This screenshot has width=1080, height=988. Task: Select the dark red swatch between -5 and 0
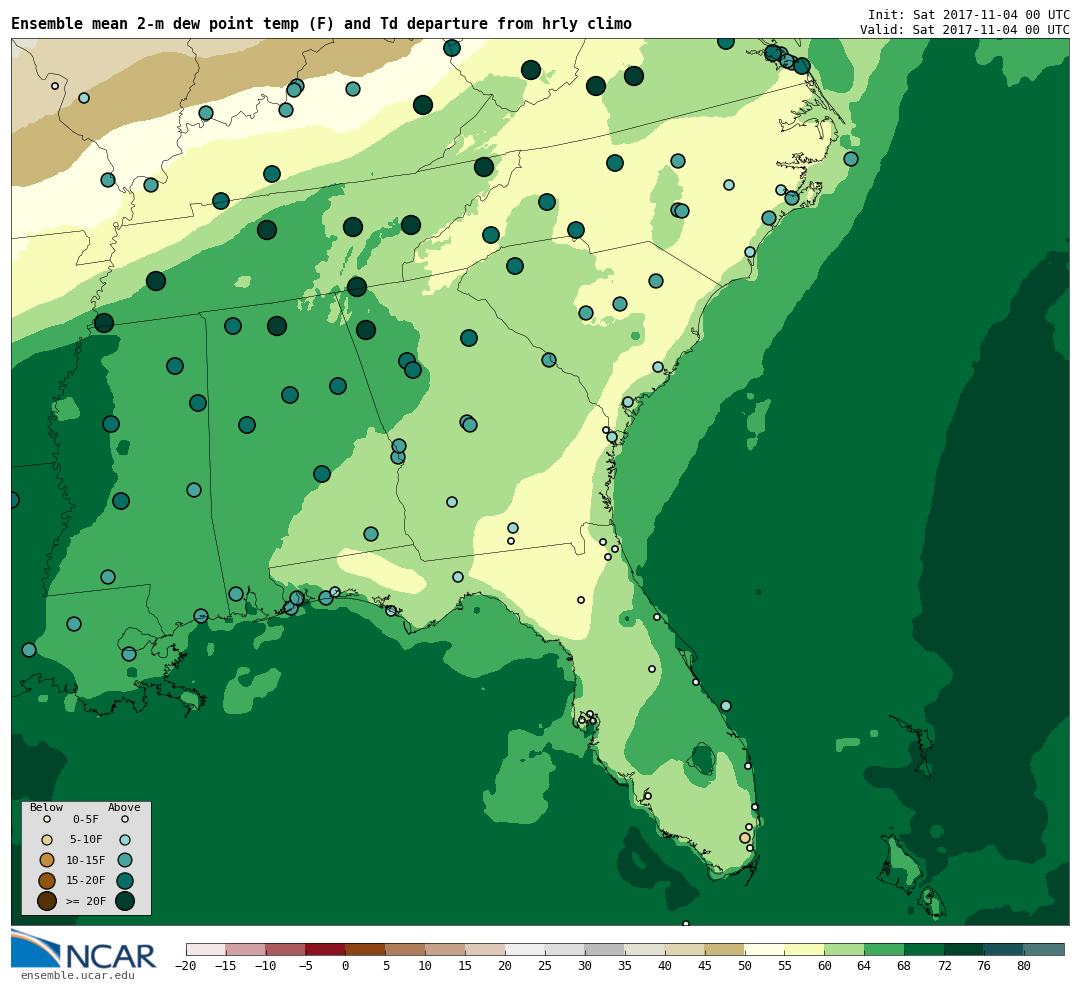[x=326, y=949]
